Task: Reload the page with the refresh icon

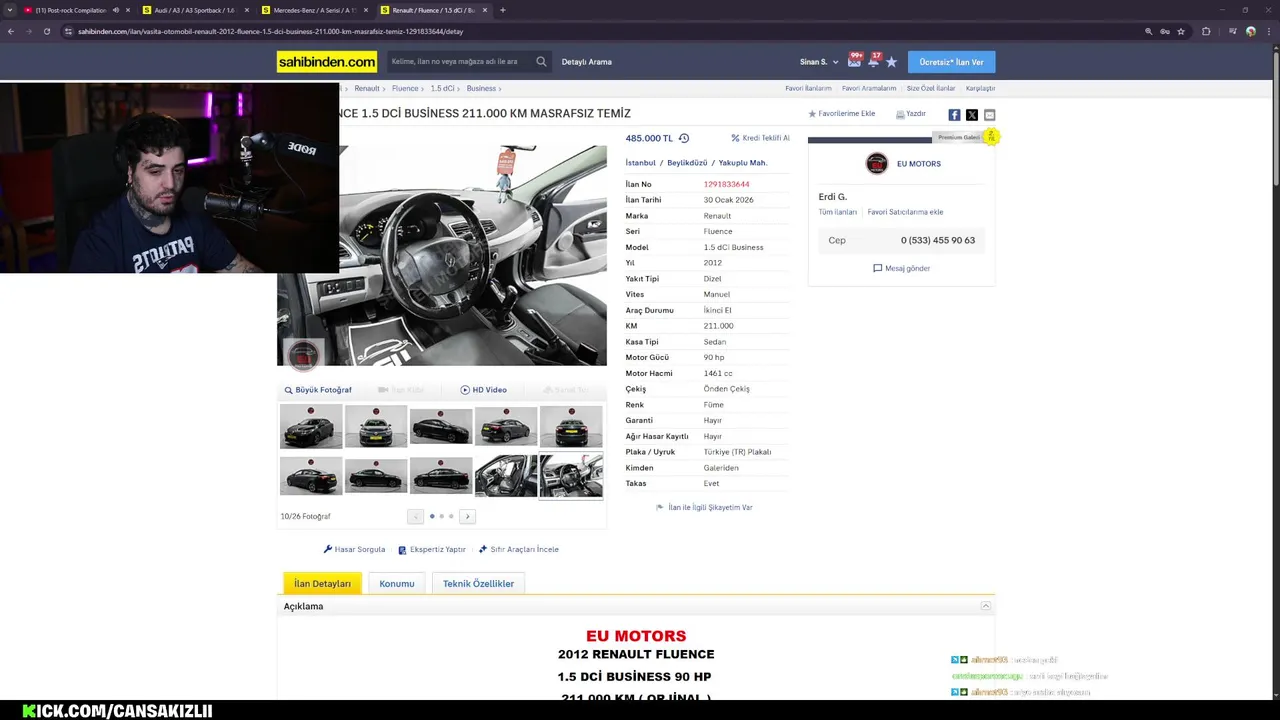Action: pos(46,31)
